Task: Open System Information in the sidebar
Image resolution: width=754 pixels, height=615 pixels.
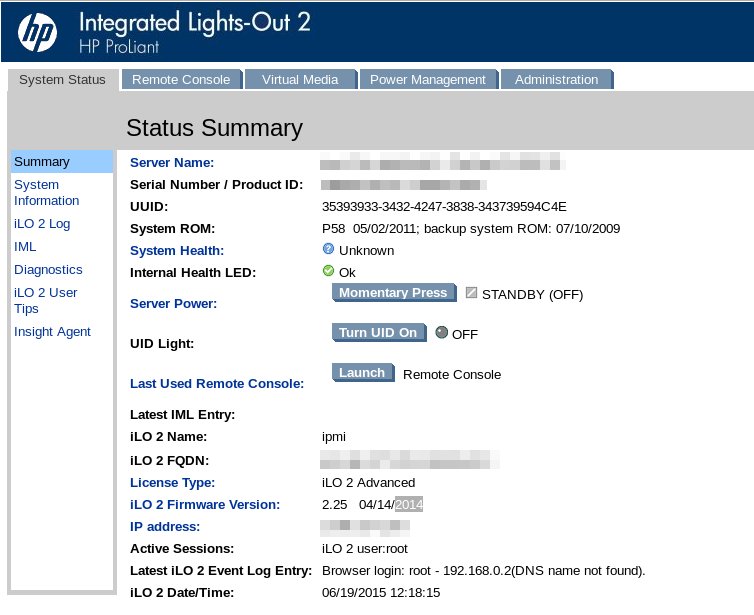Action: (46, 193)
